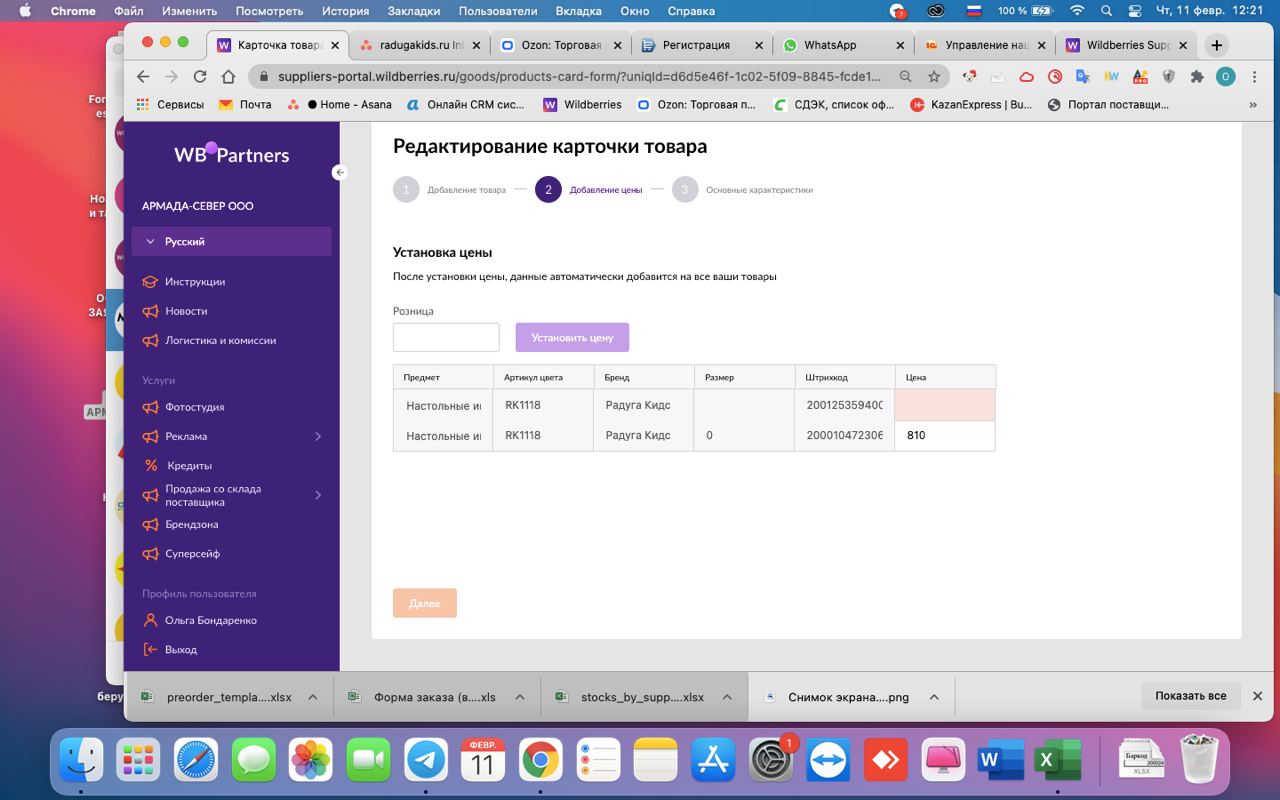Show hidden bookmarks overflow chevron
The image size is (1280, 800).
pyautogui.click(x=1253, y=104)
